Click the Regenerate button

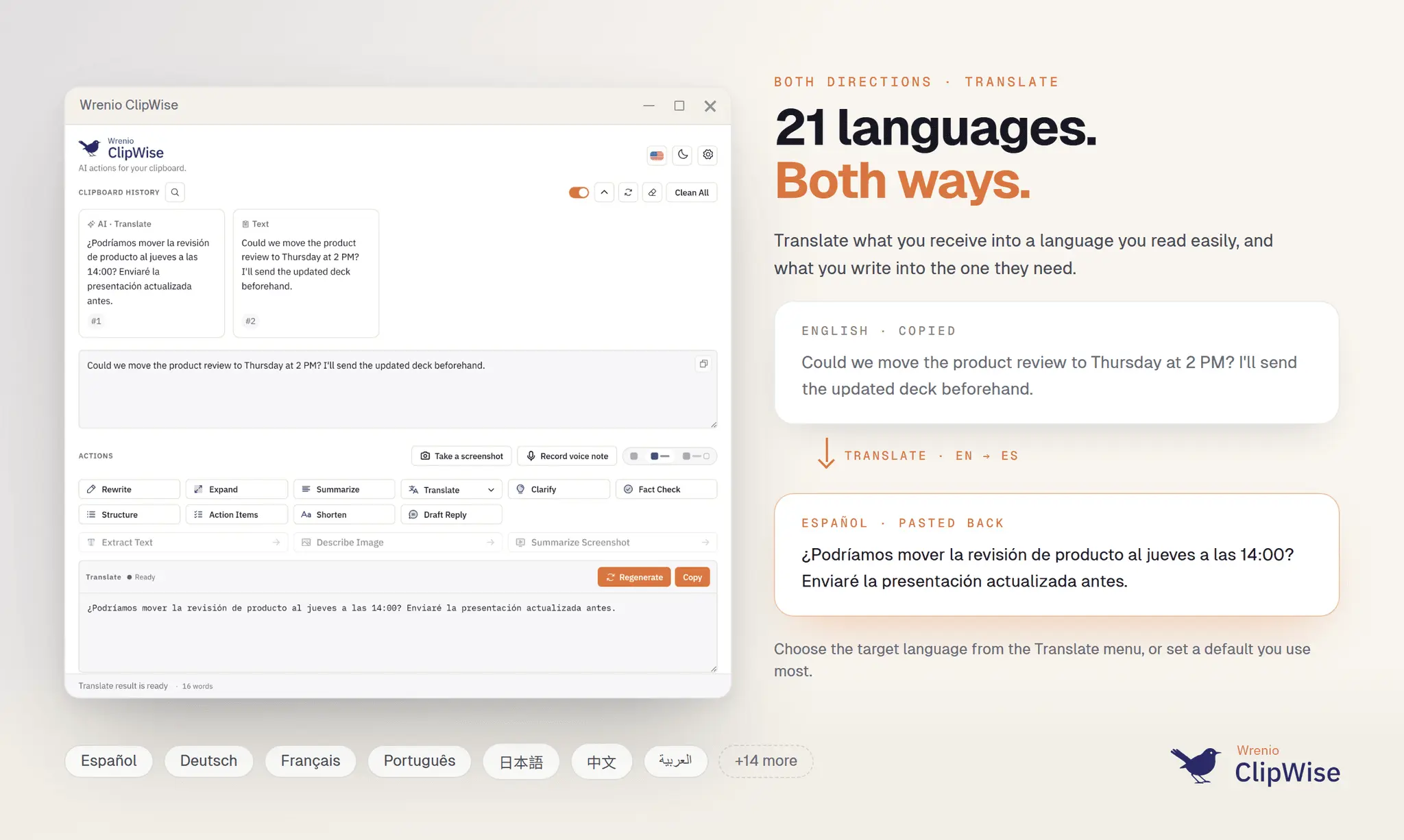click(x=634, y=578)
